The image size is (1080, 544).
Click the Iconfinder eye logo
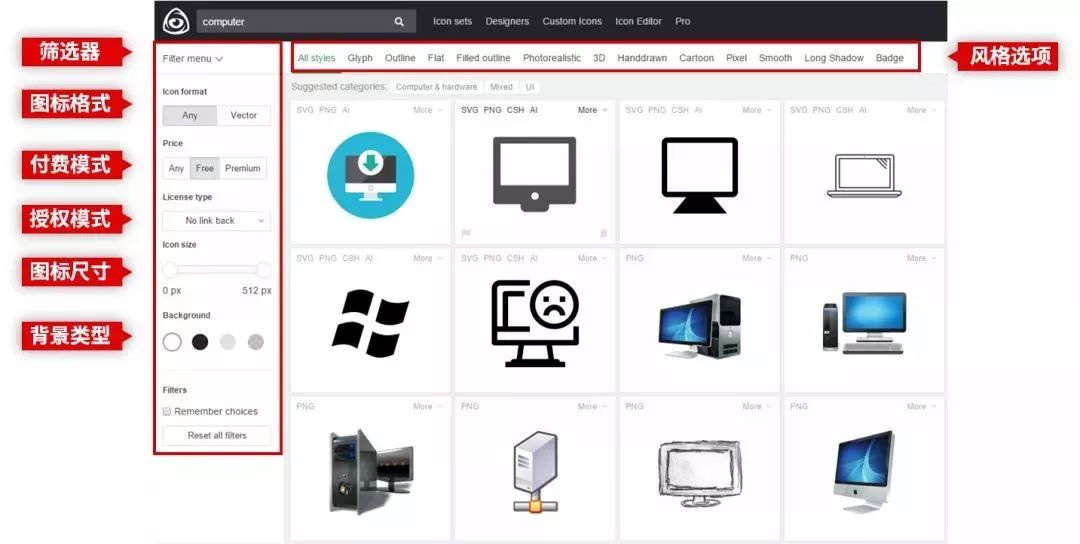click(176, 21)
